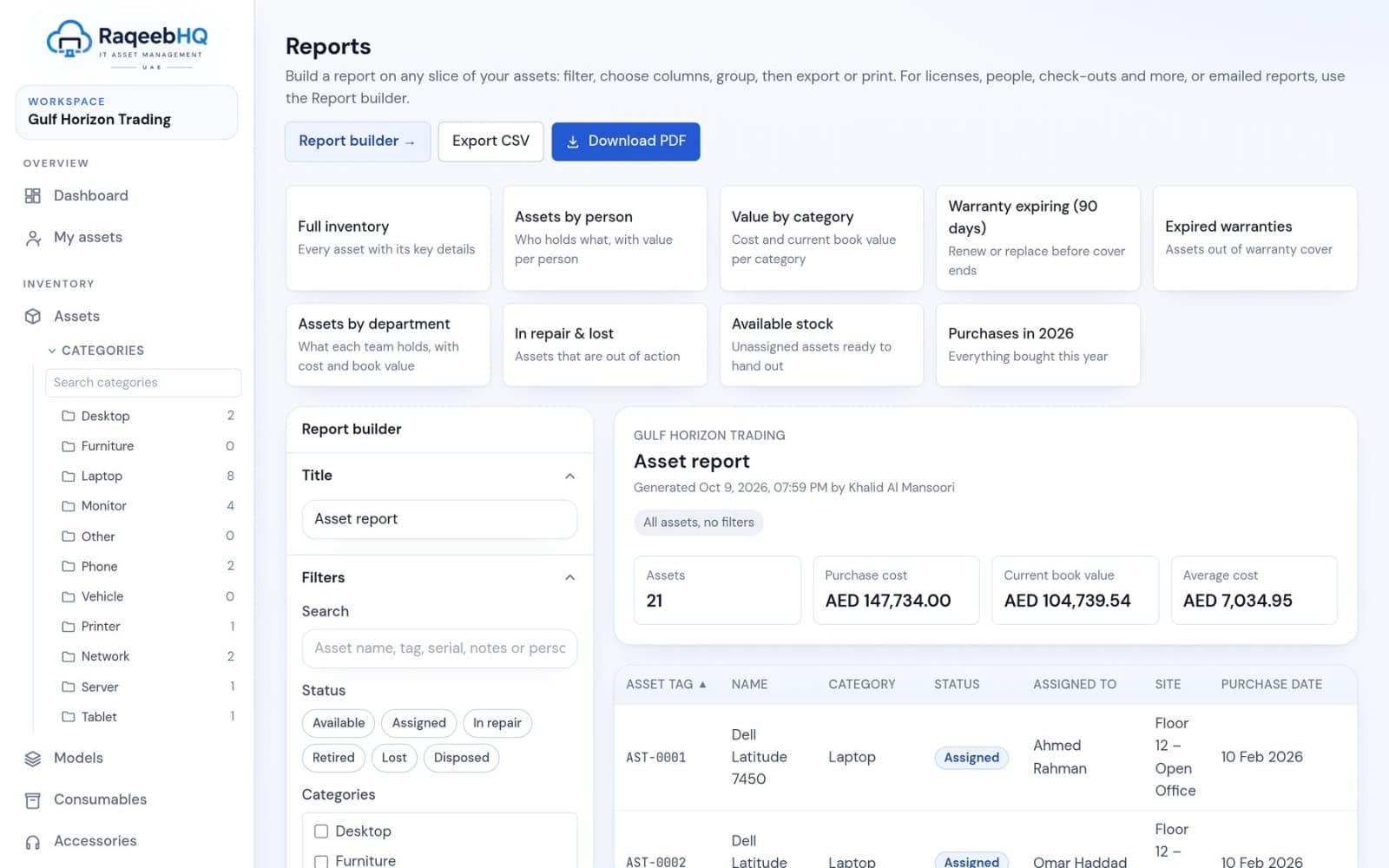Screen dimensions: 1389x868
Task: Collapse the CATEGORIES tree chevron
Action: [x=52, y=351]
